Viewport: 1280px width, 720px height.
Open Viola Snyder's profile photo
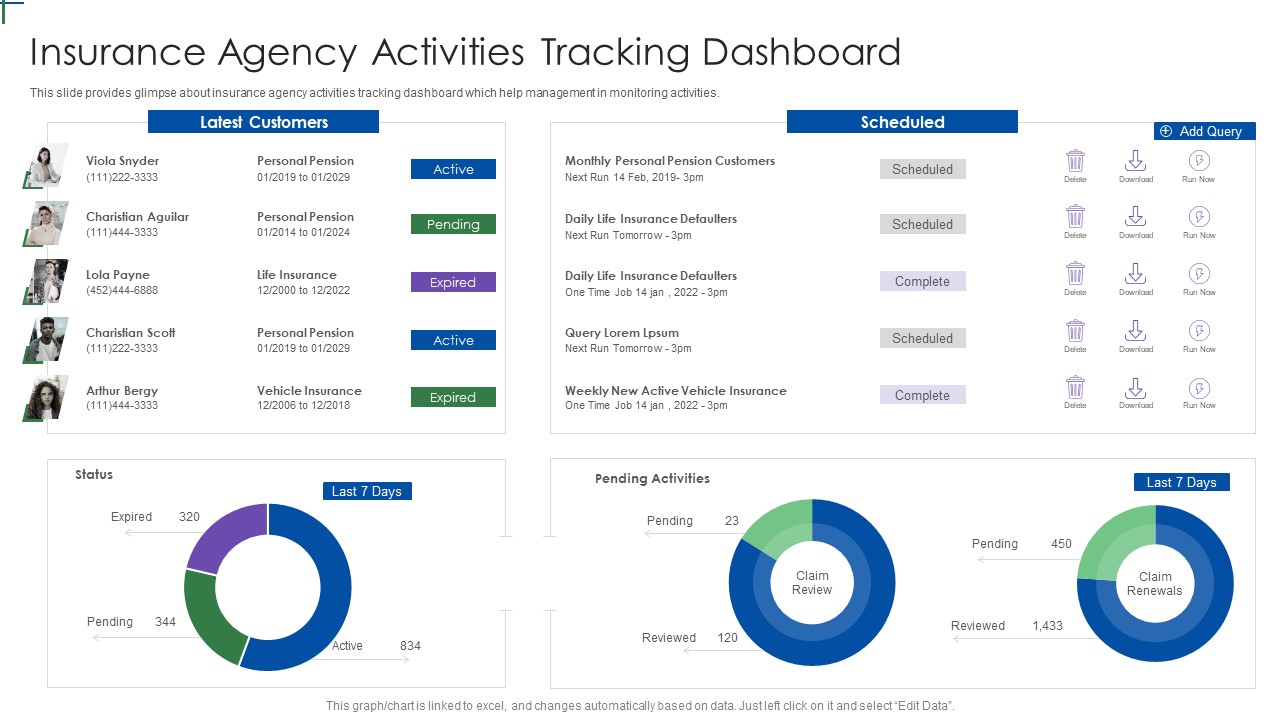pyautogui.click(x=45, y=165)
